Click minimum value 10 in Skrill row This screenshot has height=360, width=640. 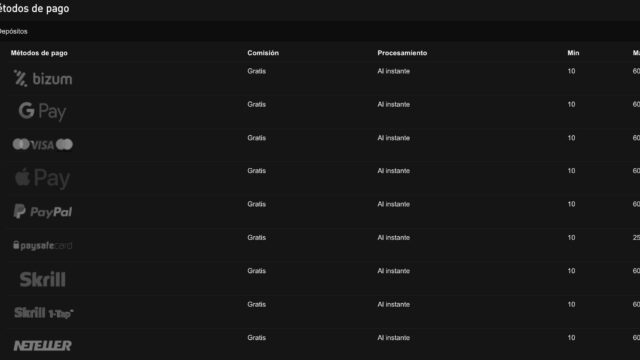point(571,271)
